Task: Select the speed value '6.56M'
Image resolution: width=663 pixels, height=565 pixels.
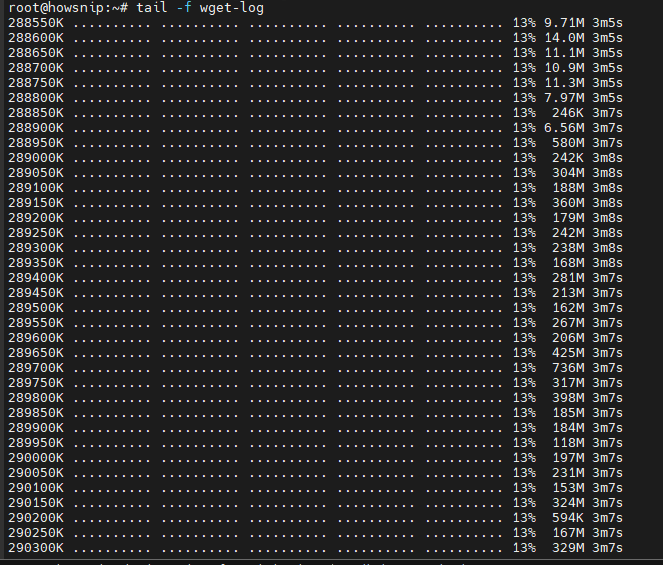Action: [564, 128]
